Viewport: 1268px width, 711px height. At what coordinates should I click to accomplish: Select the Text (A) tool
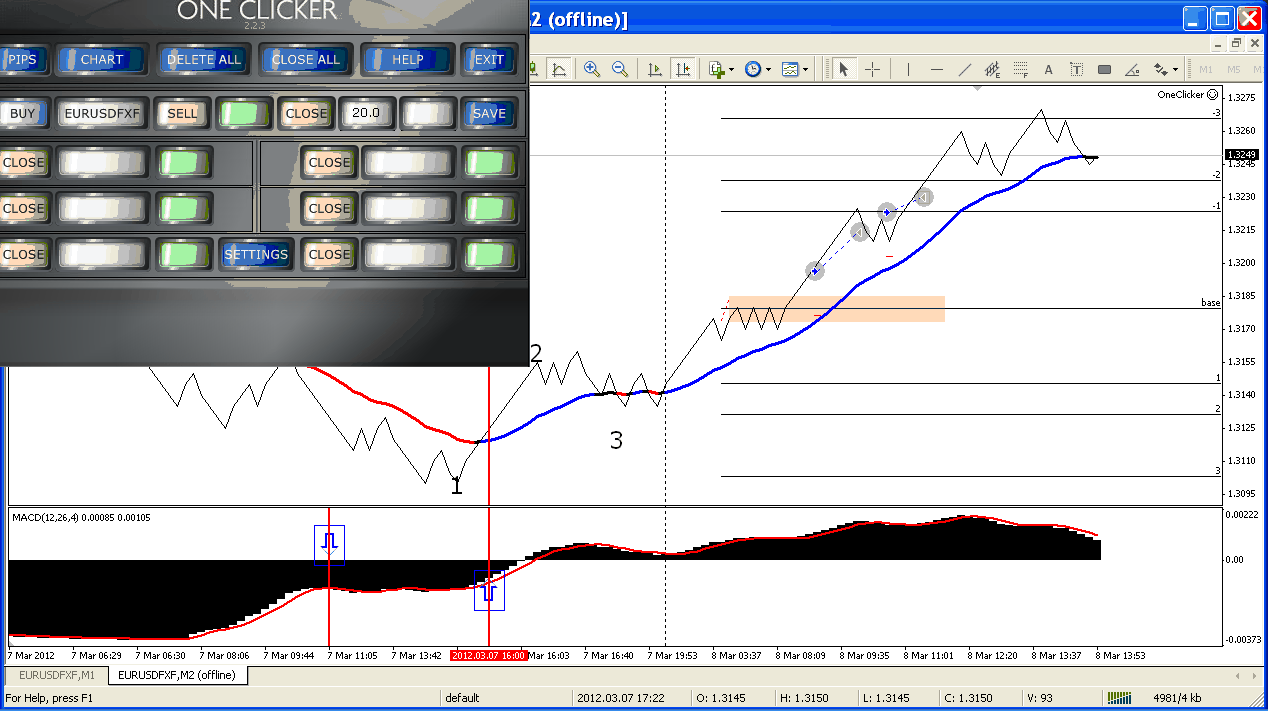pos(1048,69)
